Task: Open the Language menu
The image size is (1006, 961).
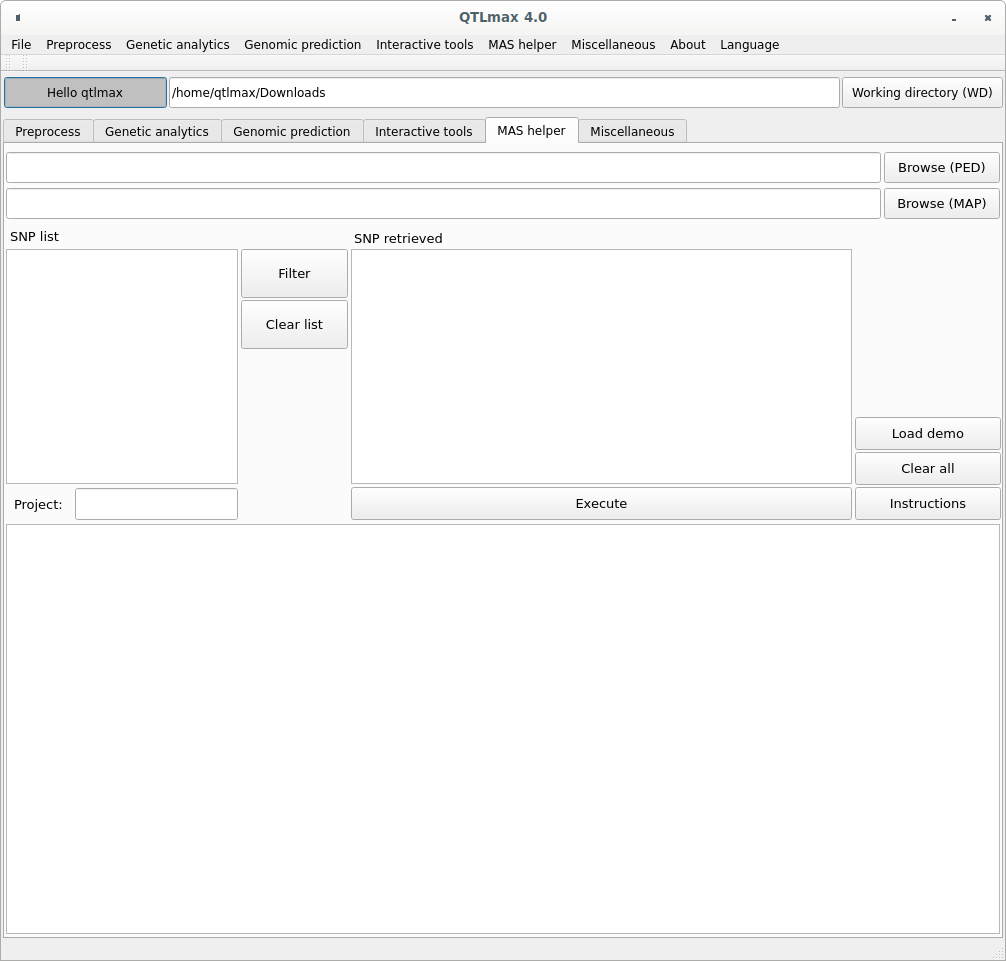Action: coord(749,45)
